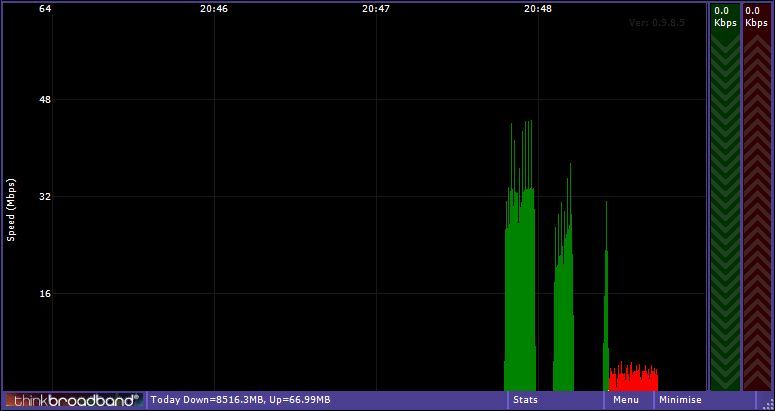Select the 'Today Down=8516.3MB, Up=66.99MB' status text

pyautogui.click(x=241, y=400)
